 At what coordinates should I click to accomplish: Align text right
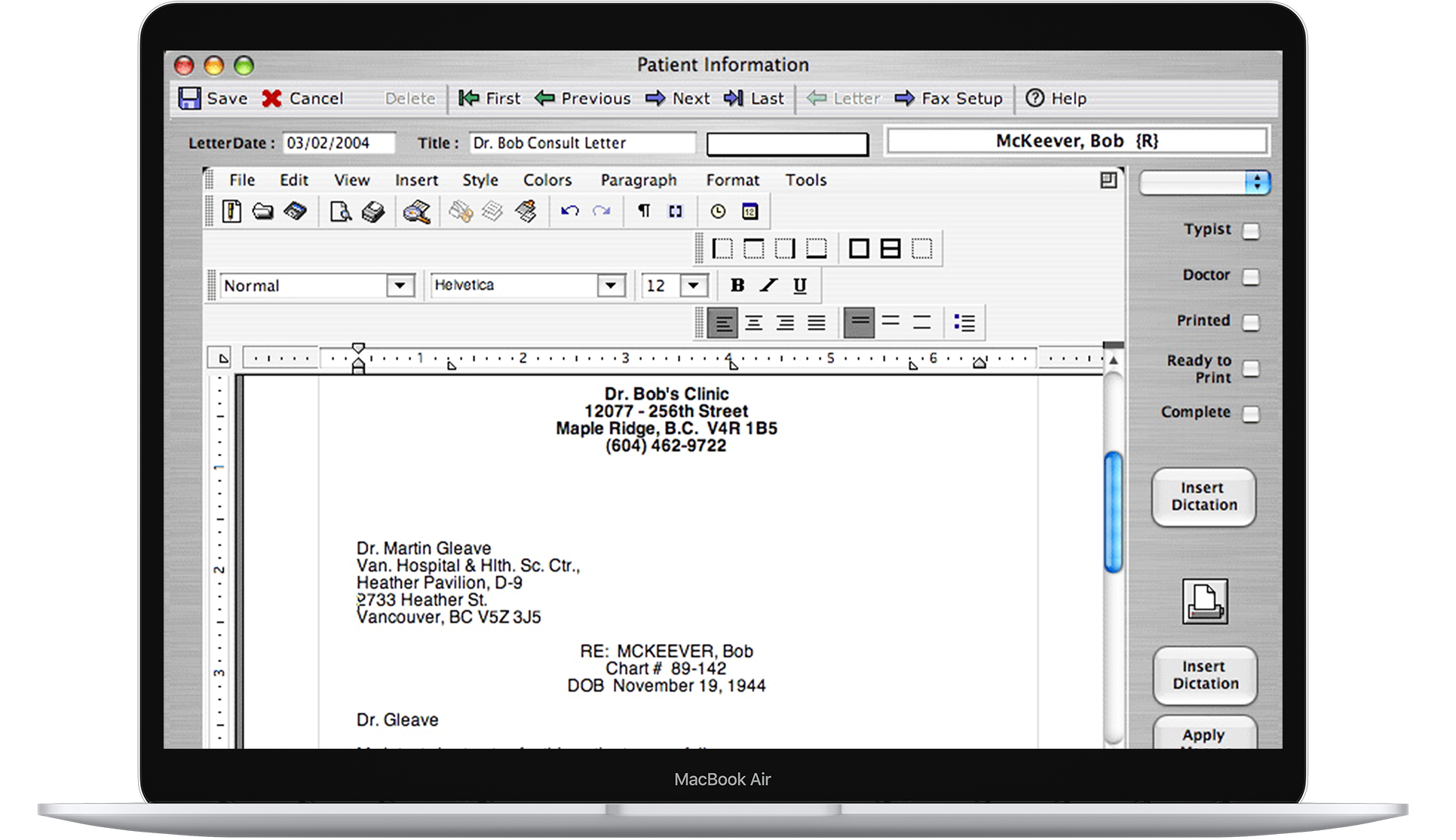point(785,323)
